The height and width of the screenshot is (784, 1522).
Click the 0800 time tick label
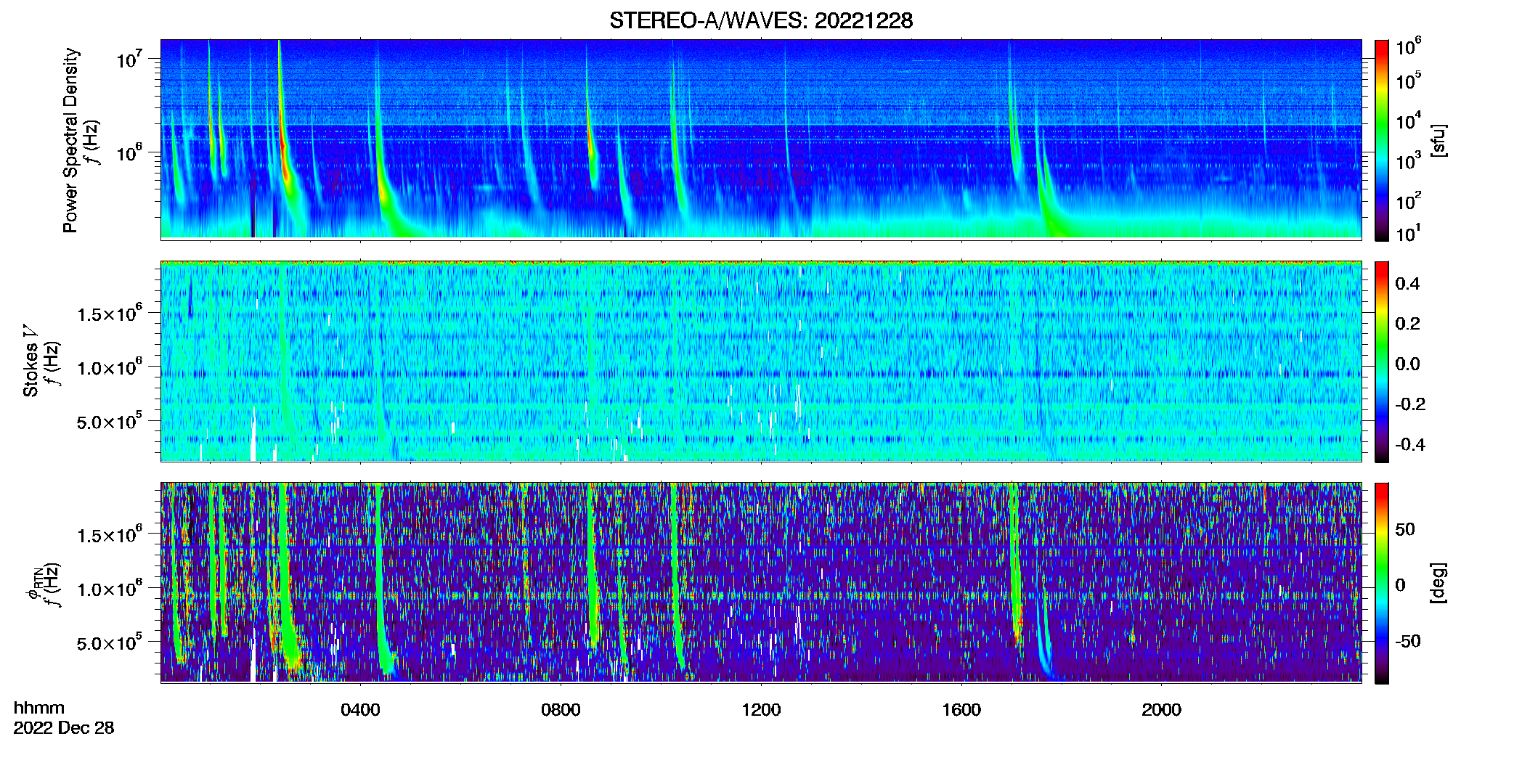561,710
